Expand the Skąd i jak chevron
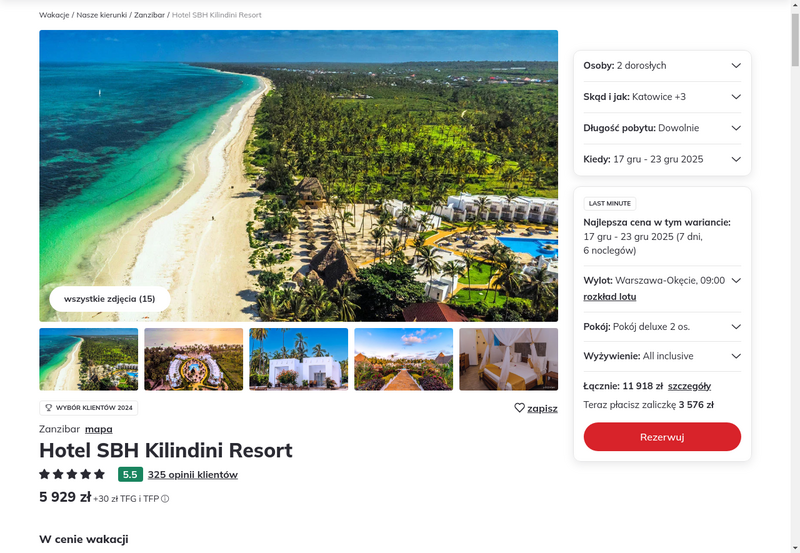Viewport: 800px width, 553px height. 736,97
